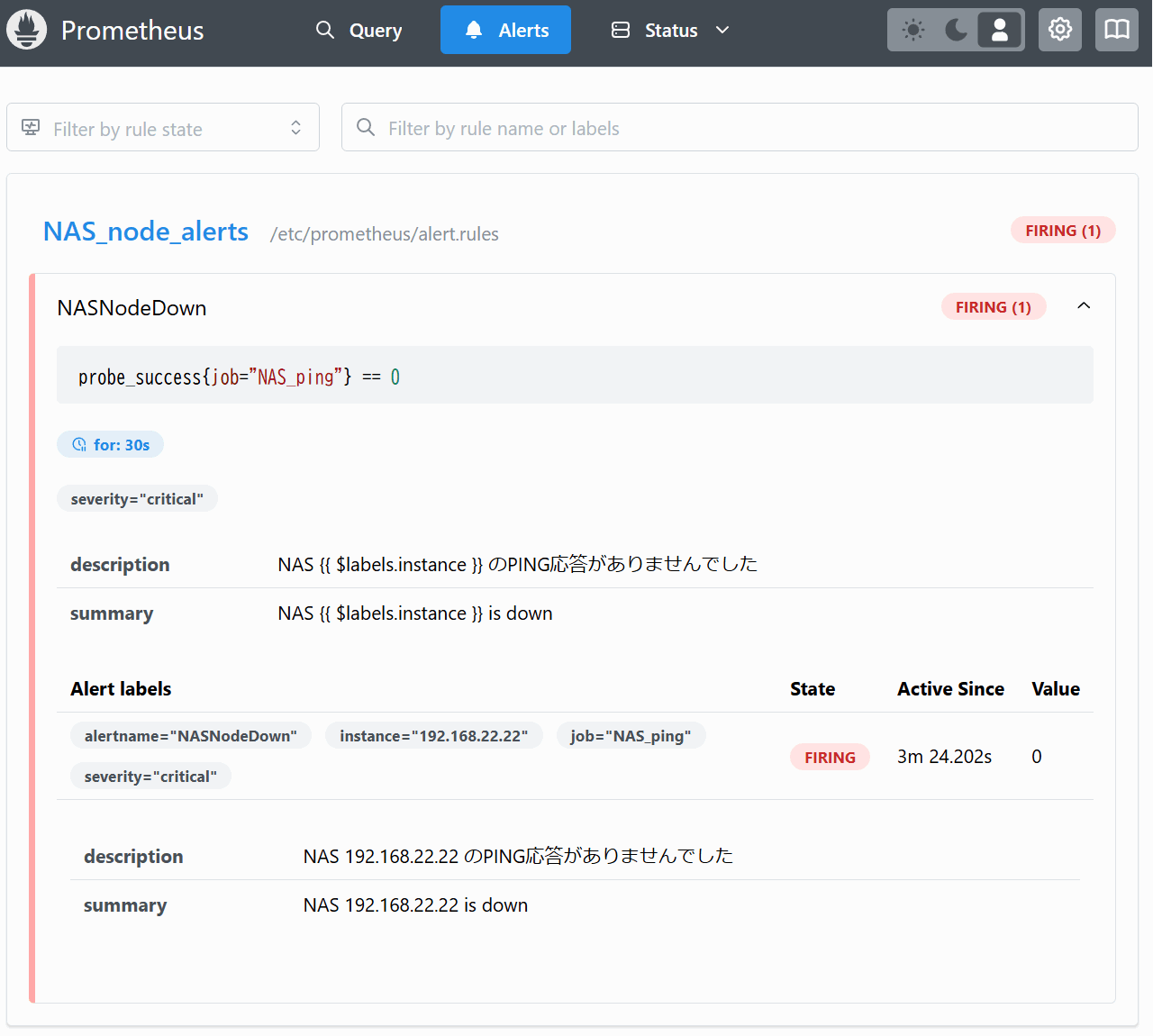The width and height of the screenshot is (1153, 1036).
Task: Switch to light theme sun icon
Action: pyautogui.click(x=913, y=30)
